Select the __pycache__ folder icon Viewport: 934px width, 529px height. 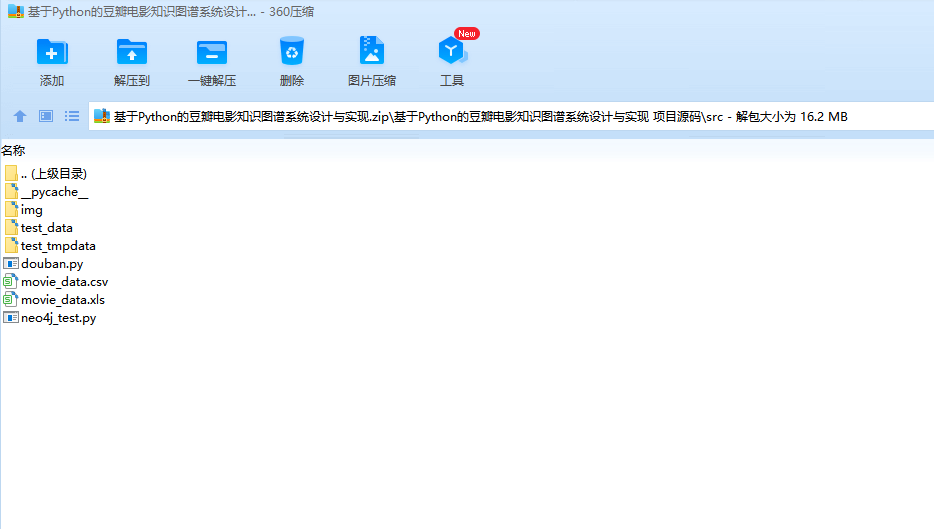click(x=11, y=192)
